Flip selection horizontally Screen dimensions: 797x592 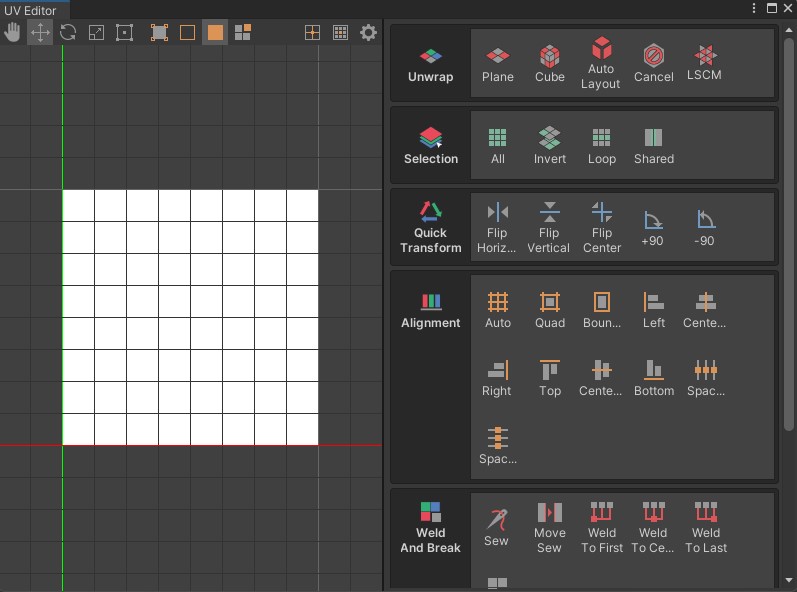(497, 227)
